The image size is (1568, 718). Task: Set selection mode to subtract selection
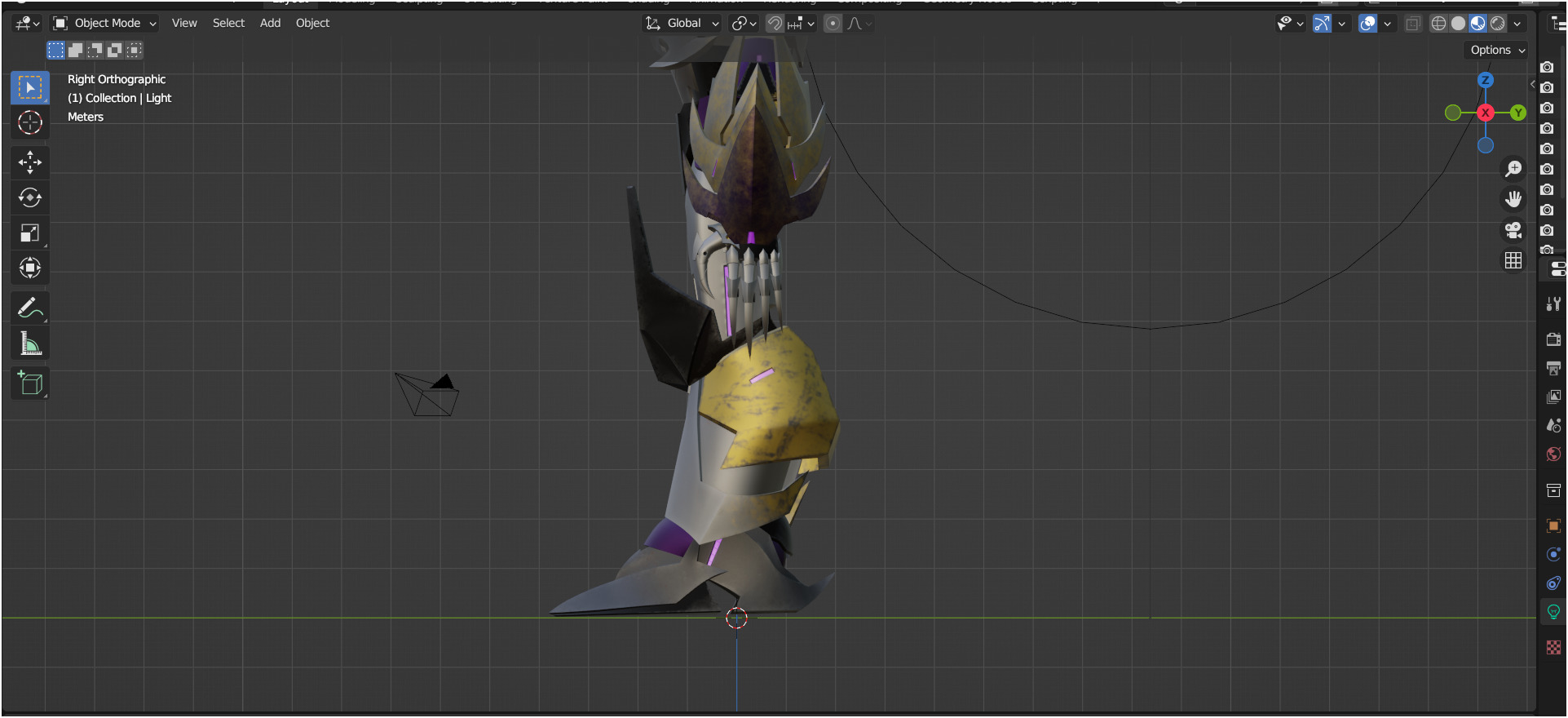(x=95, y=50)
